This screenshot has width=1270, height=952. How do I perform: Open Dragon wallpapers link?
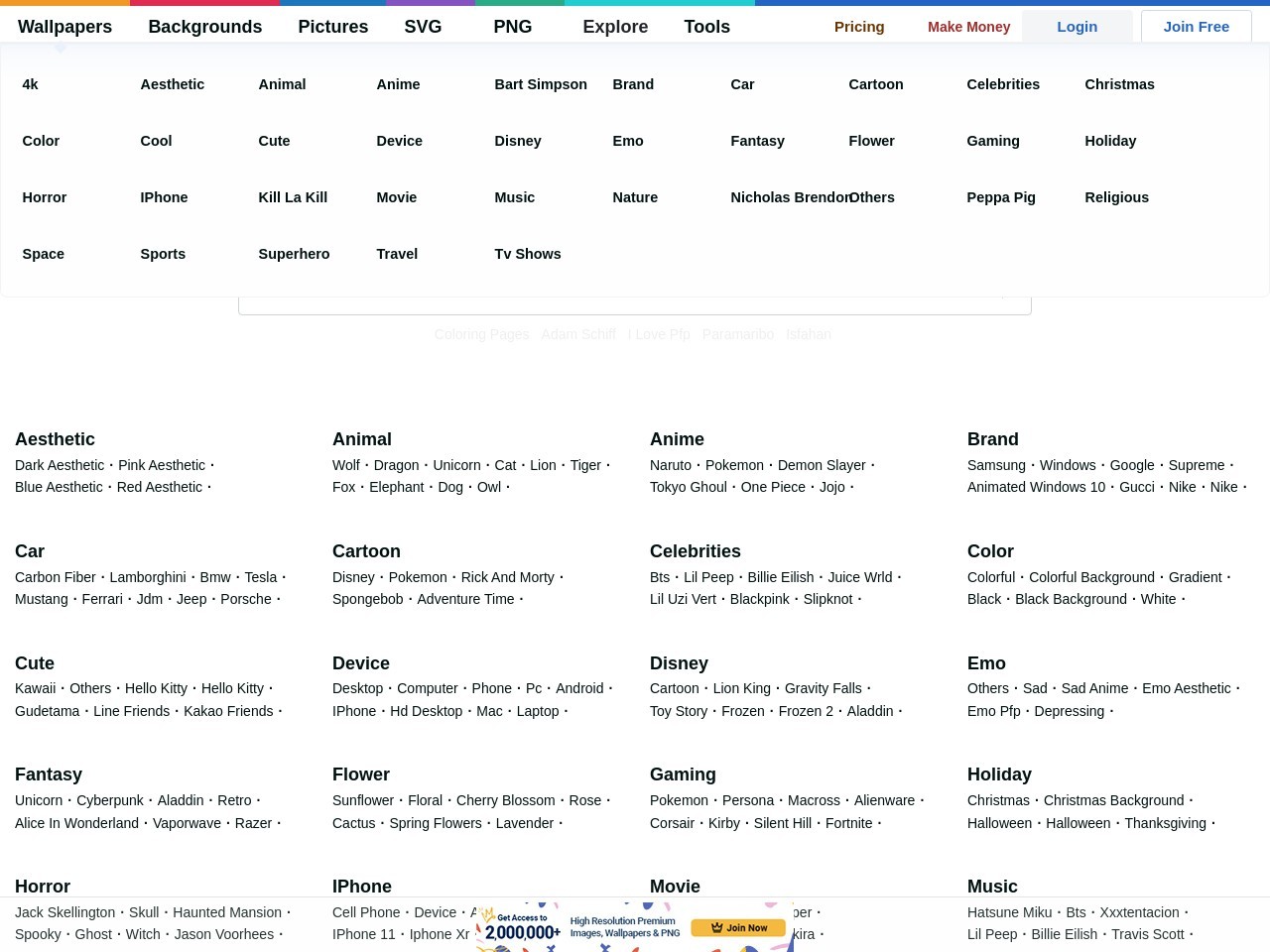coord(396,465)
